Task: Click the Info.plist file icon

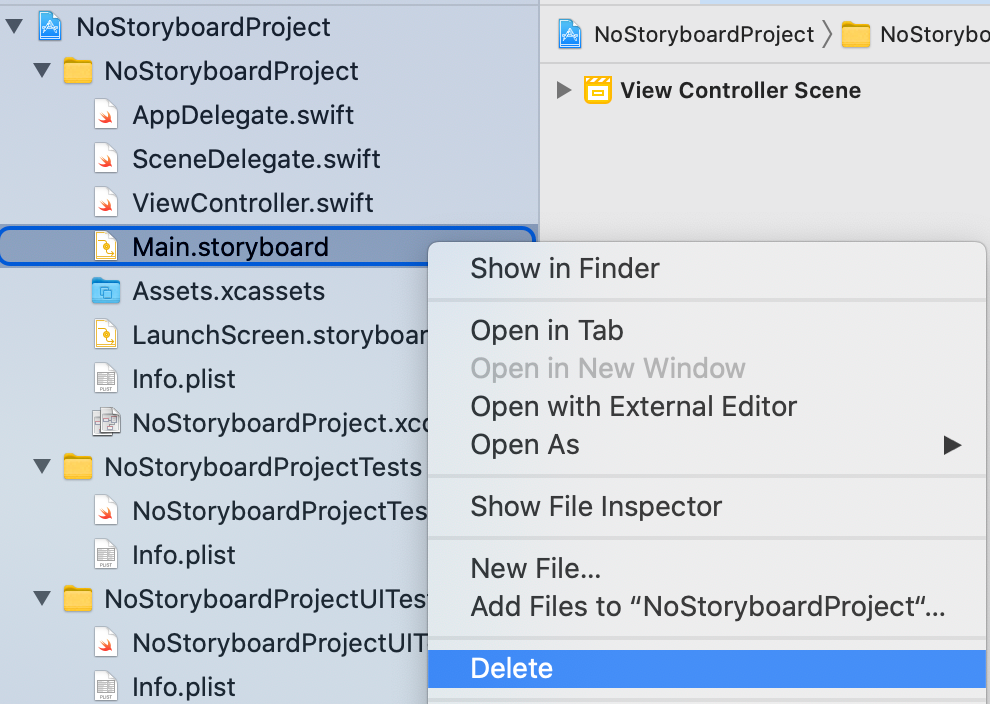Action: pos(106,378)
